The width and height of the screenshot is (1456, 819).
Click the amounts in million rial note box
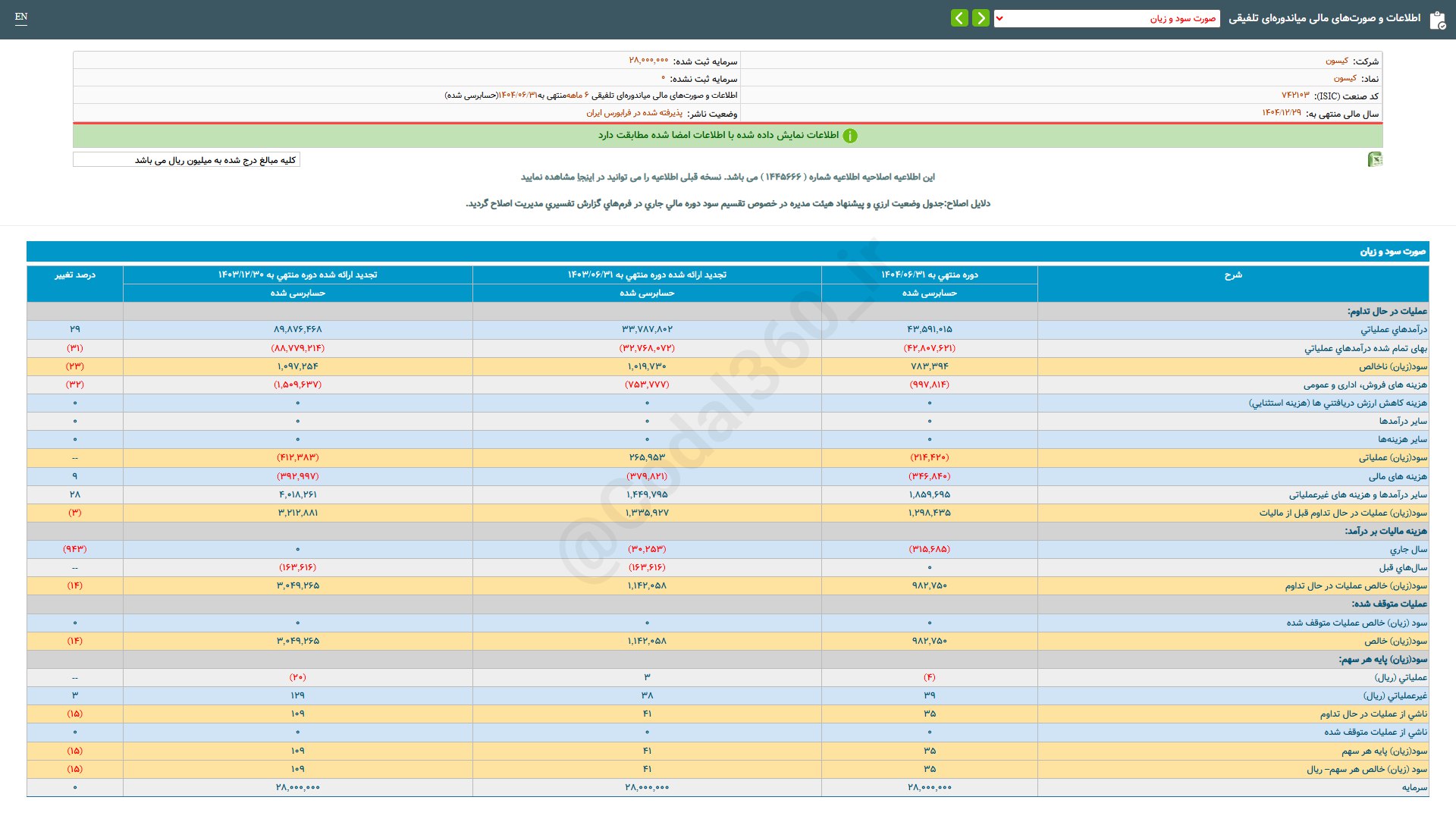click(187, 160)
